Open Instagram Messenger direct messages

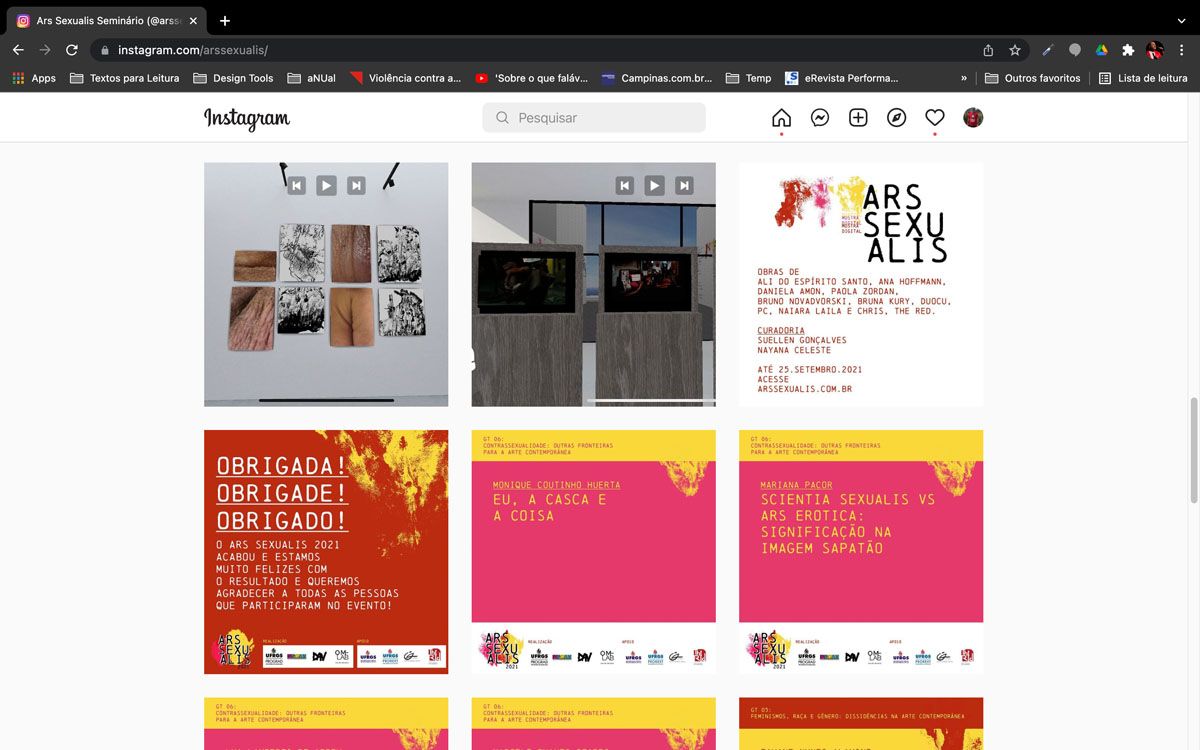coord(819,118)
